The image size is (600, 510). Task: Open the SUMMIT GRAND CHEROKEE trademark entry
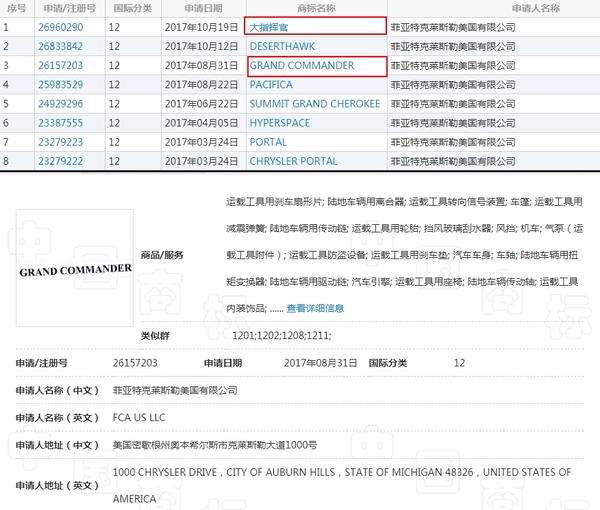point(315,104)
